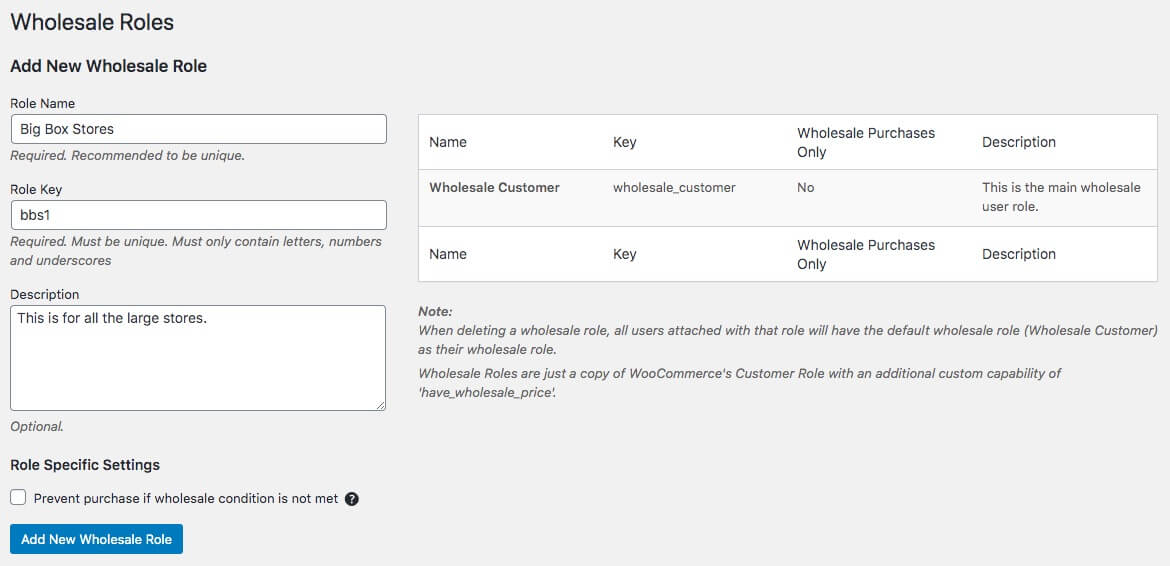This screenshot has height=566, width=1170.
Task: Click the Key column in table footer
Action: click(624, 254)
